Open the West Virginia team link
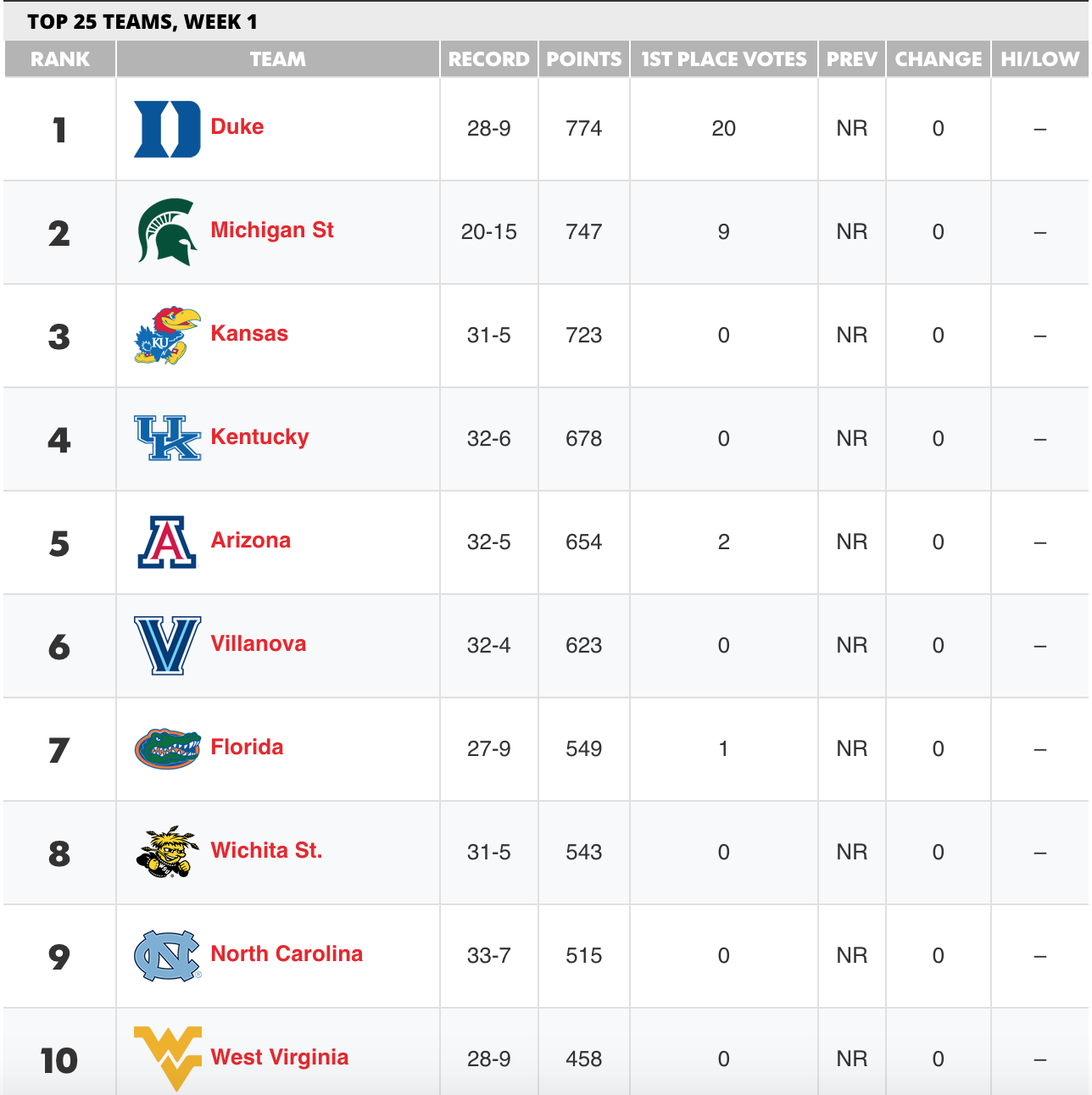The image size is (1092, 1095). [280, 1058]
